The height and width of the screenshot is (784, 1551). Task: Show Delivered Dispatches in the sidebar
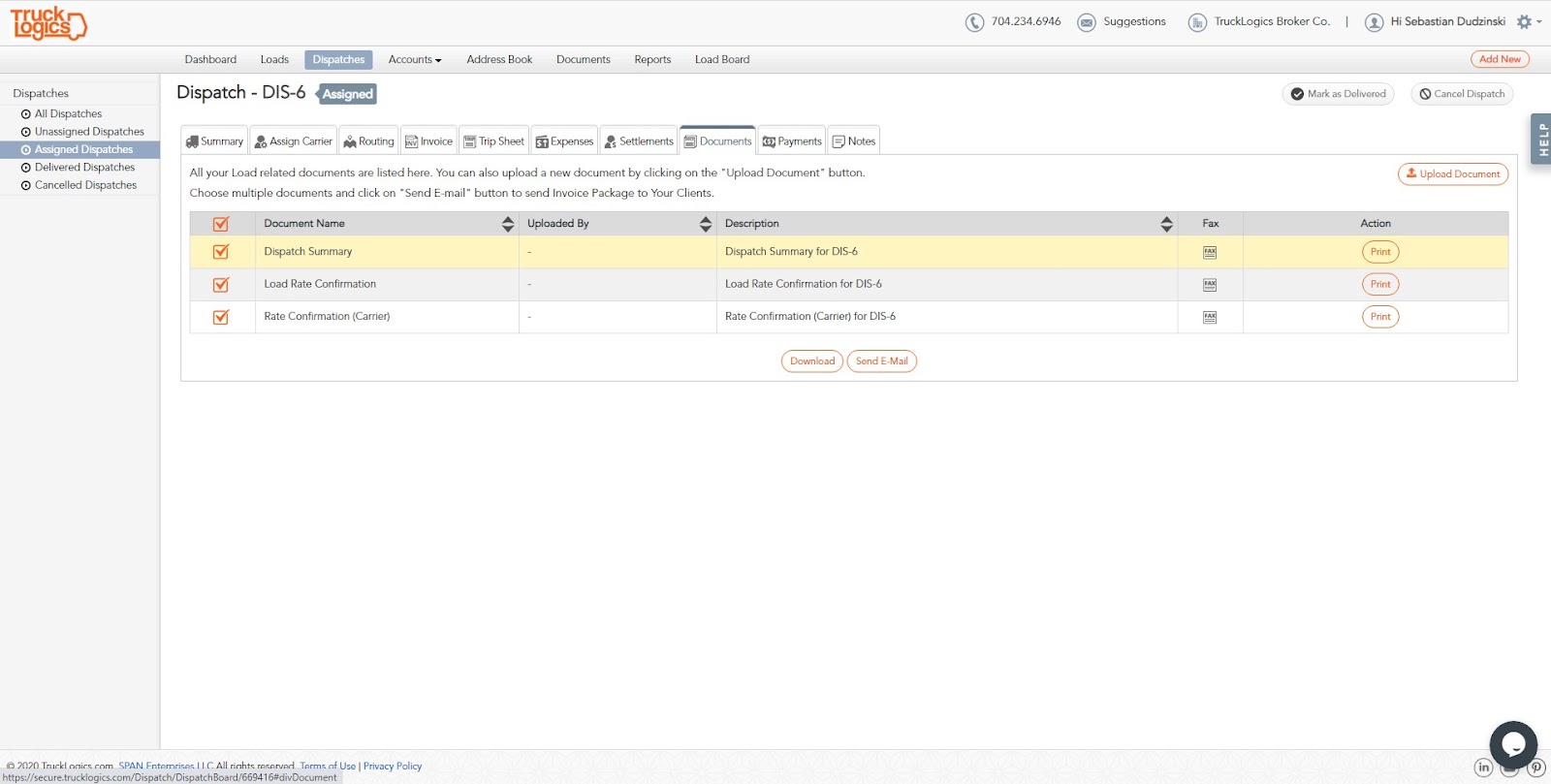pos(84,168)
